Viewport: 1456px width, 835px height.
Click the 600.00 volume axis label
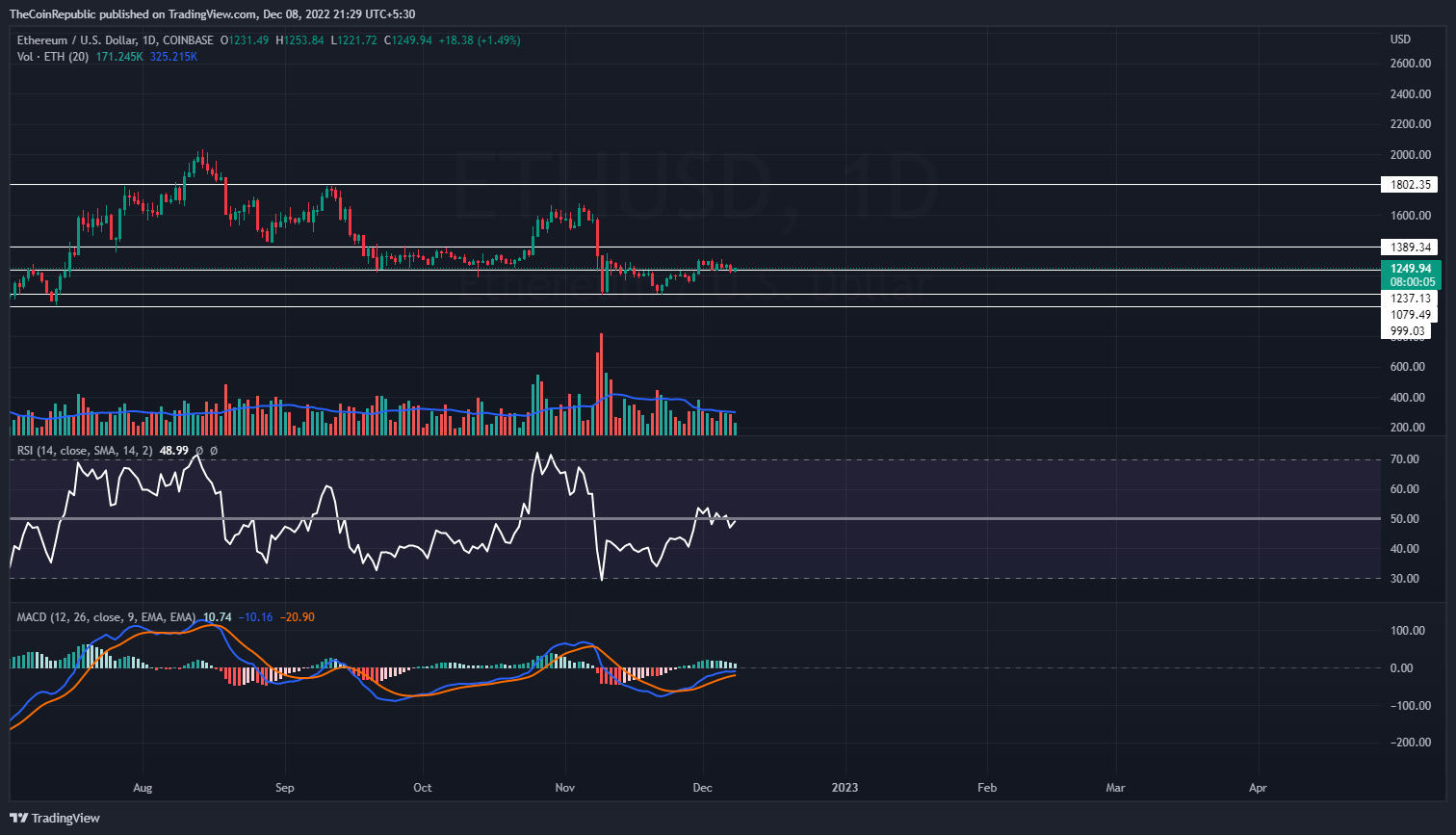tap(1407, 367)
